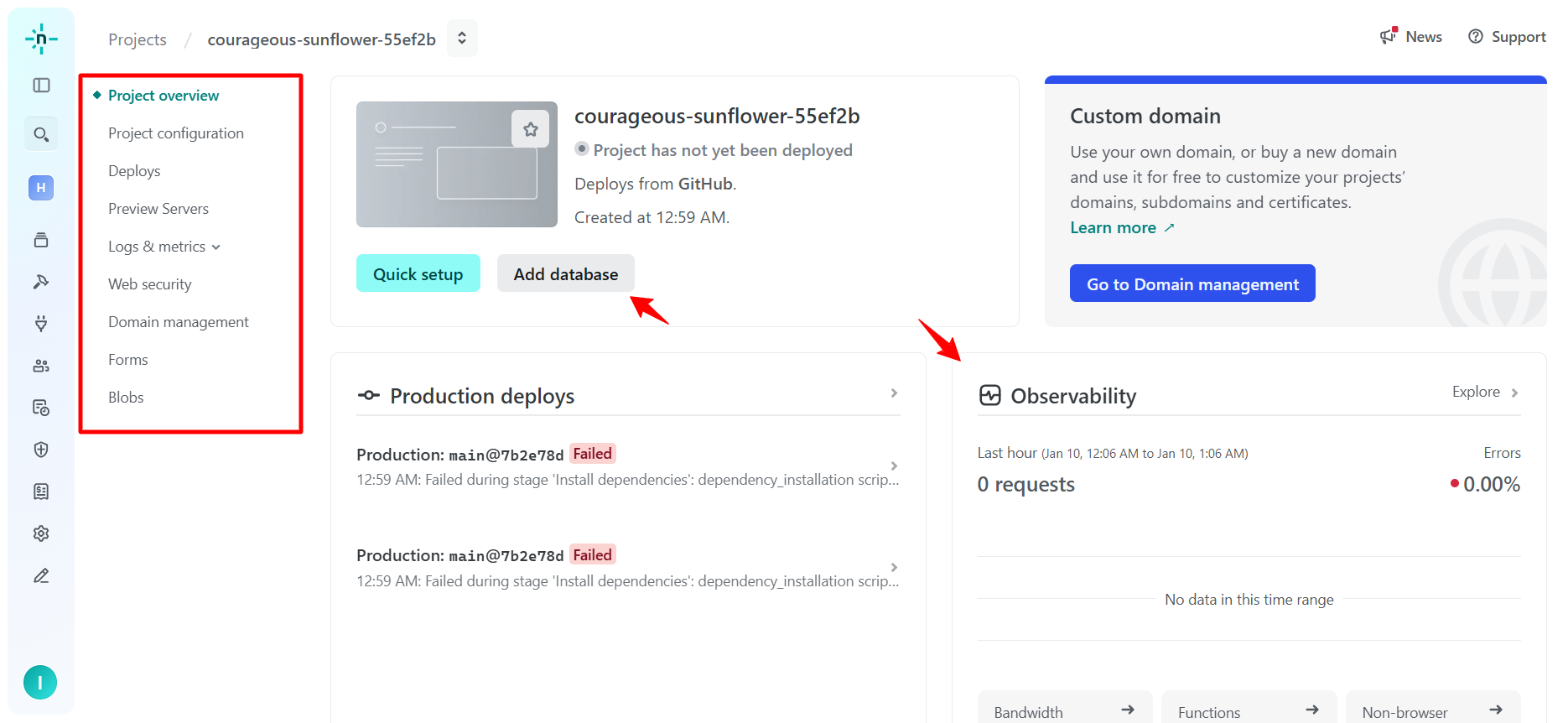Click the Bandwidth arrow icon
This screenshot has width=1568, height=723.
coord(1128,710)
